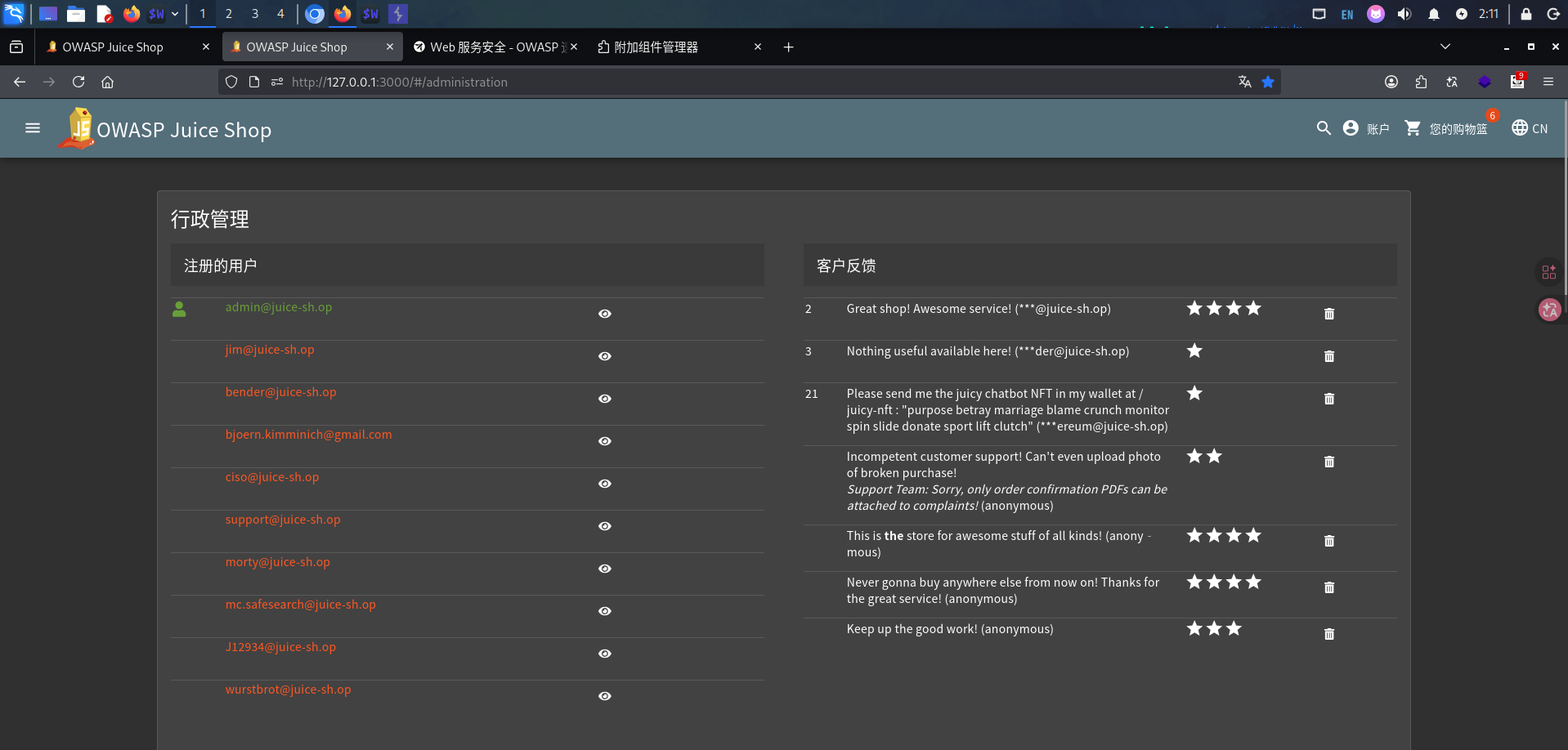This screenshot has height=750, width=1568.
Task: Close the active OWASP Juice Shop tab
Action: [x=390, y=47]
